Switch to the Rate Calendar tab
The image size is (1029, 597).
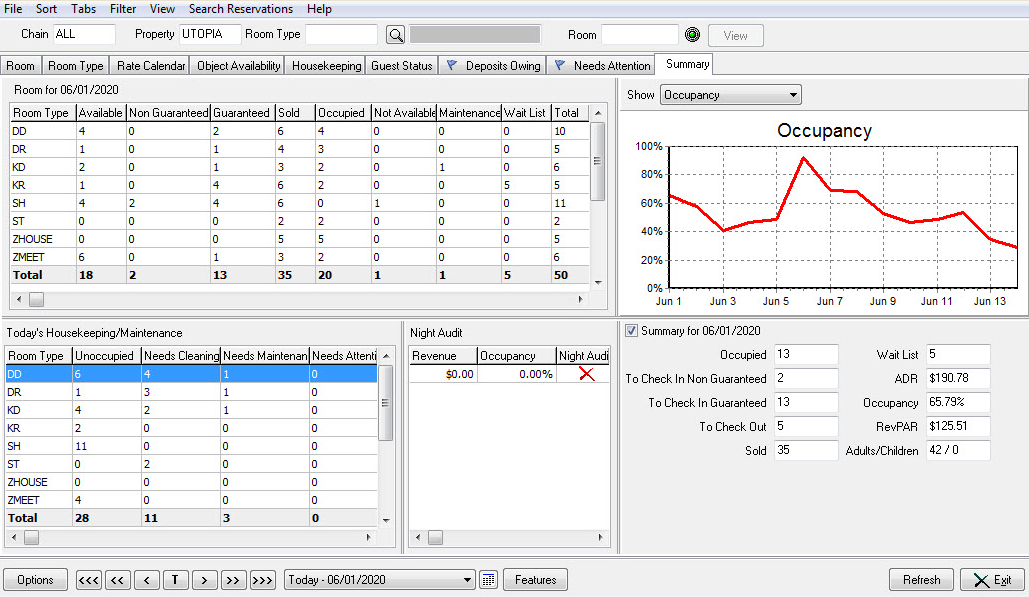[151, 66]
